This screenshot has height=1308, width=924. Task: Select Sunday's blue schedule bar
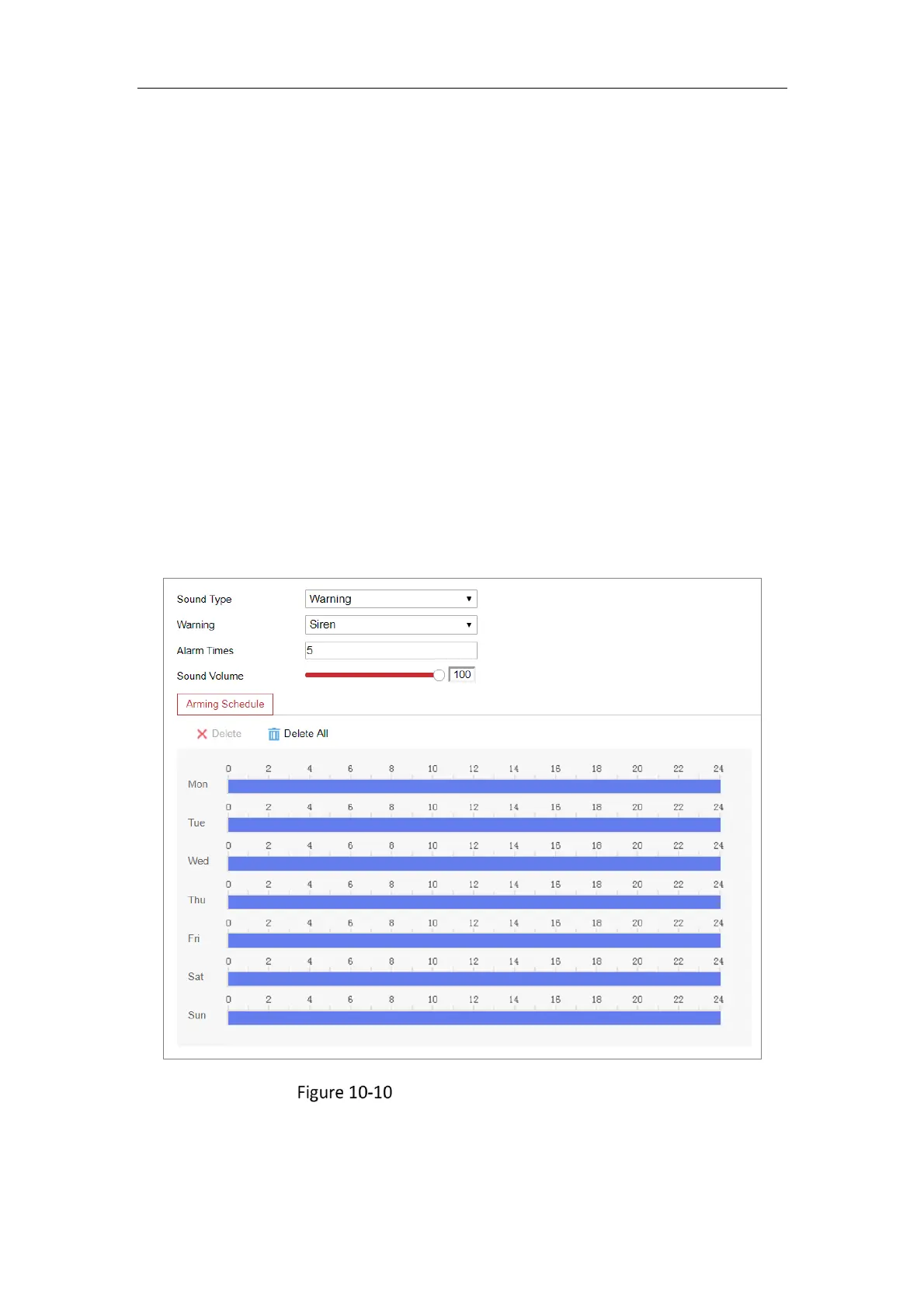(x=474, y=1018)
